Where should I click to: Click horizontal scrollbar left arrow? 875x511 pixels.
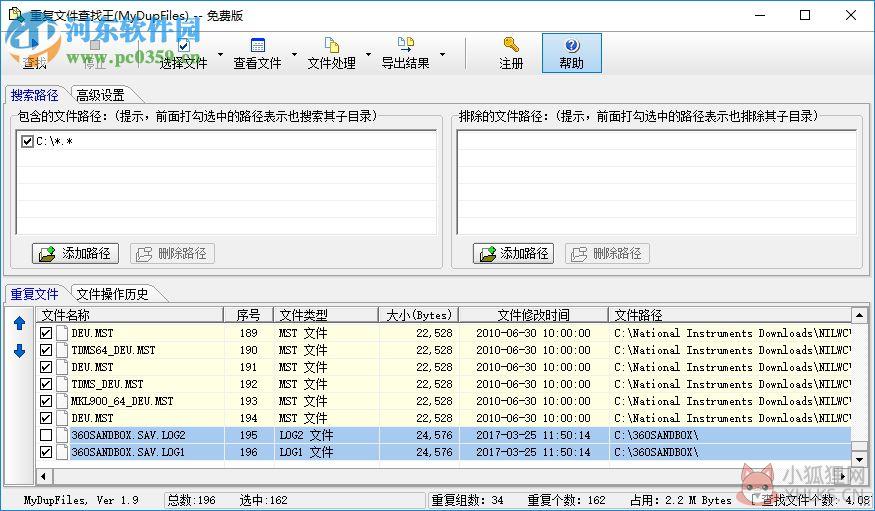tap(44, 476)
